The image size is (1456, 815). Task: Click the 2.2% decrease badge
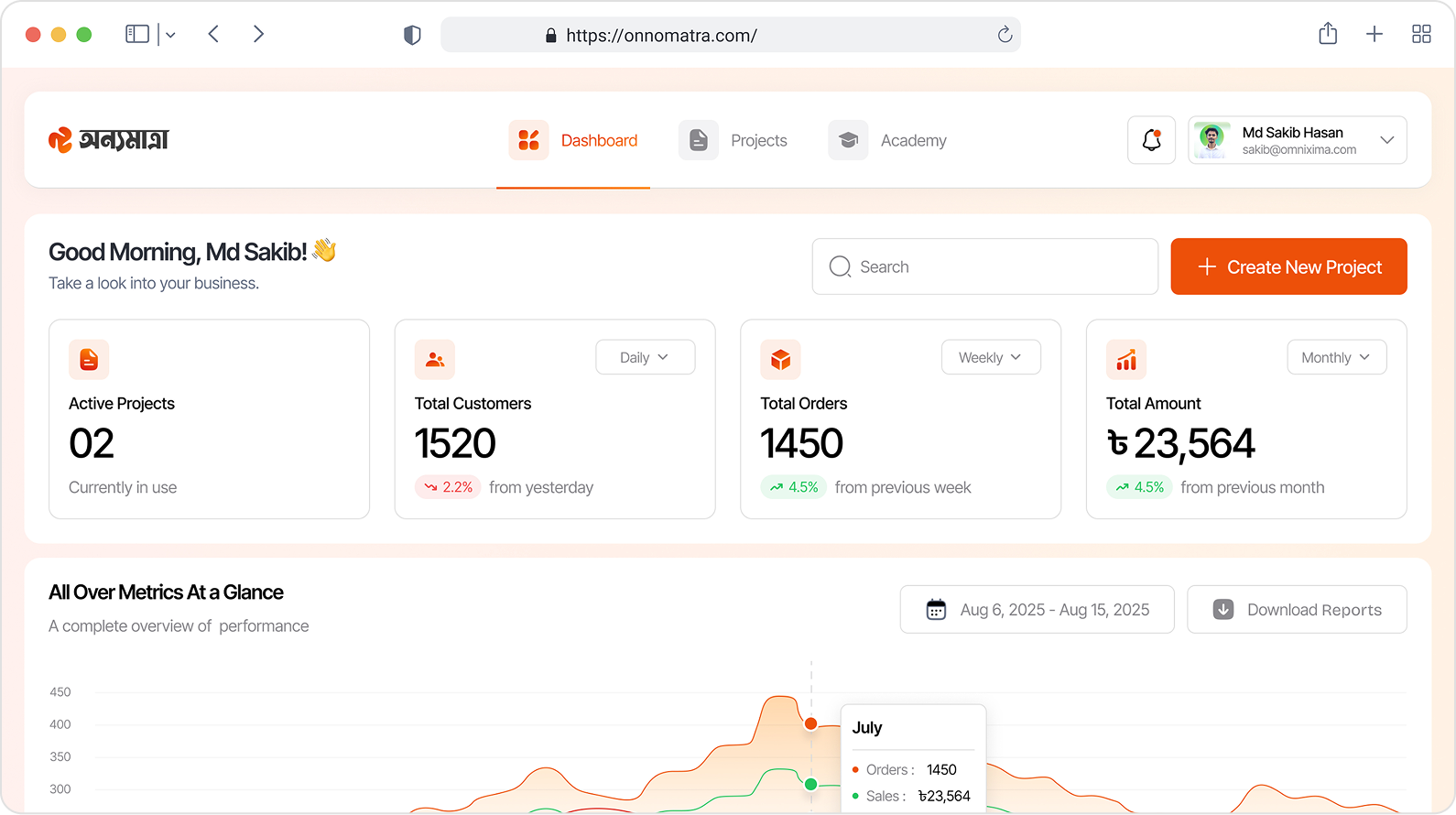point(448,487)
